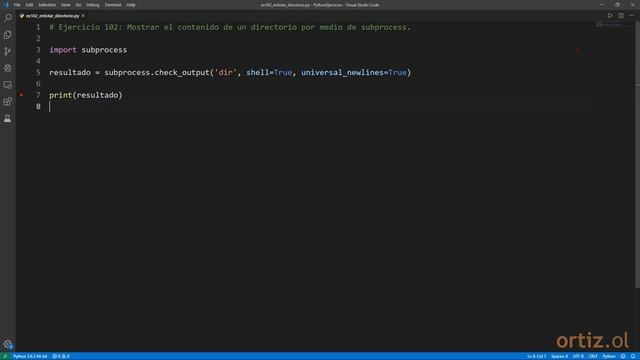
Task: Click the 'resultado' variable on line 5
Action: 70,73
